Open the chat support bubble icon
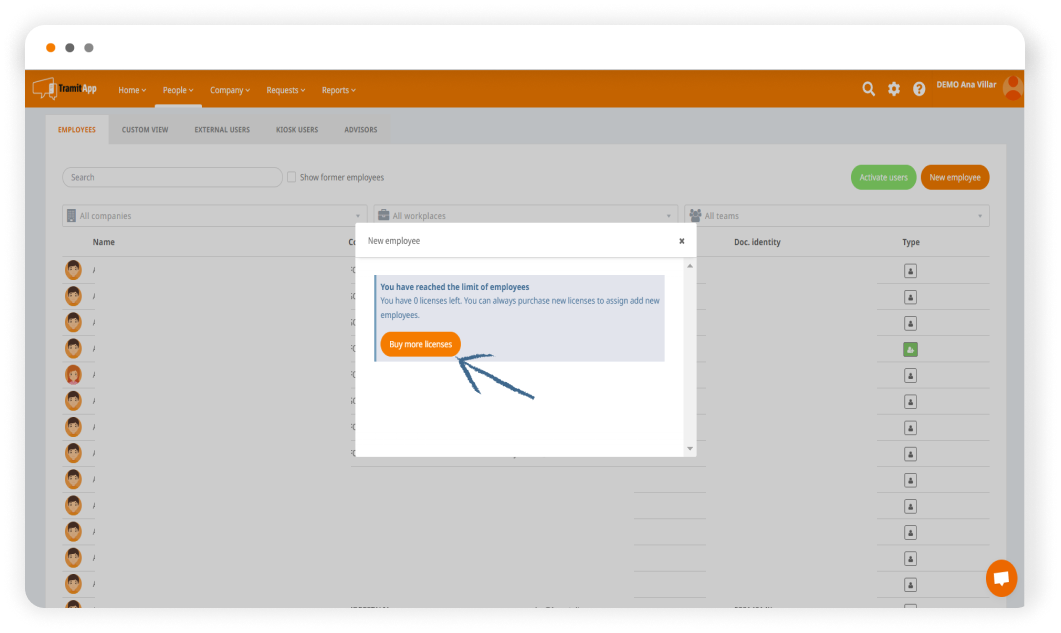 [x=1000, y=578]
